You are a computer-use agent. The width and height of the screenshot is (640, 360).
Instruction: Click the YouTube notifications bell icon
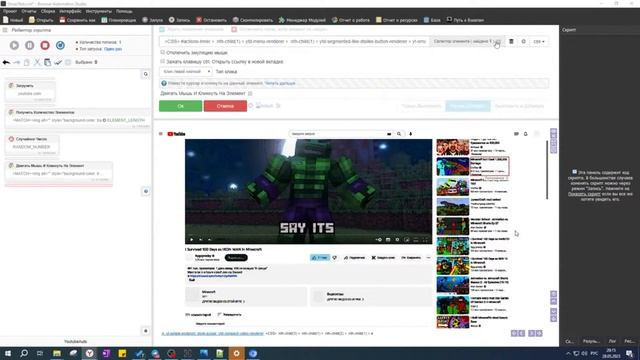click(526, 134)
